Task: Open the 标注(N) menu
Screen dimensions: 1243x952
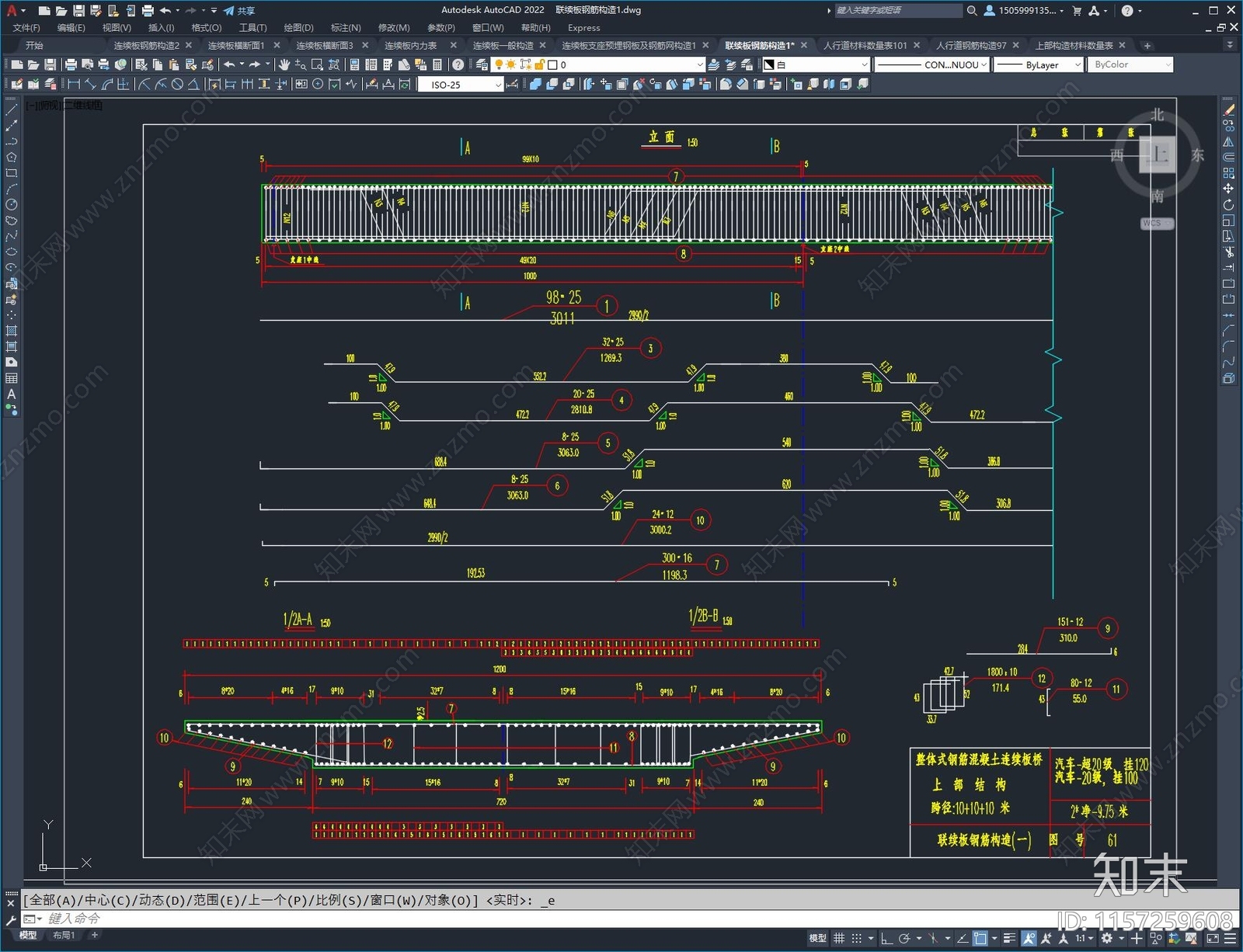Action: (346, 27)
